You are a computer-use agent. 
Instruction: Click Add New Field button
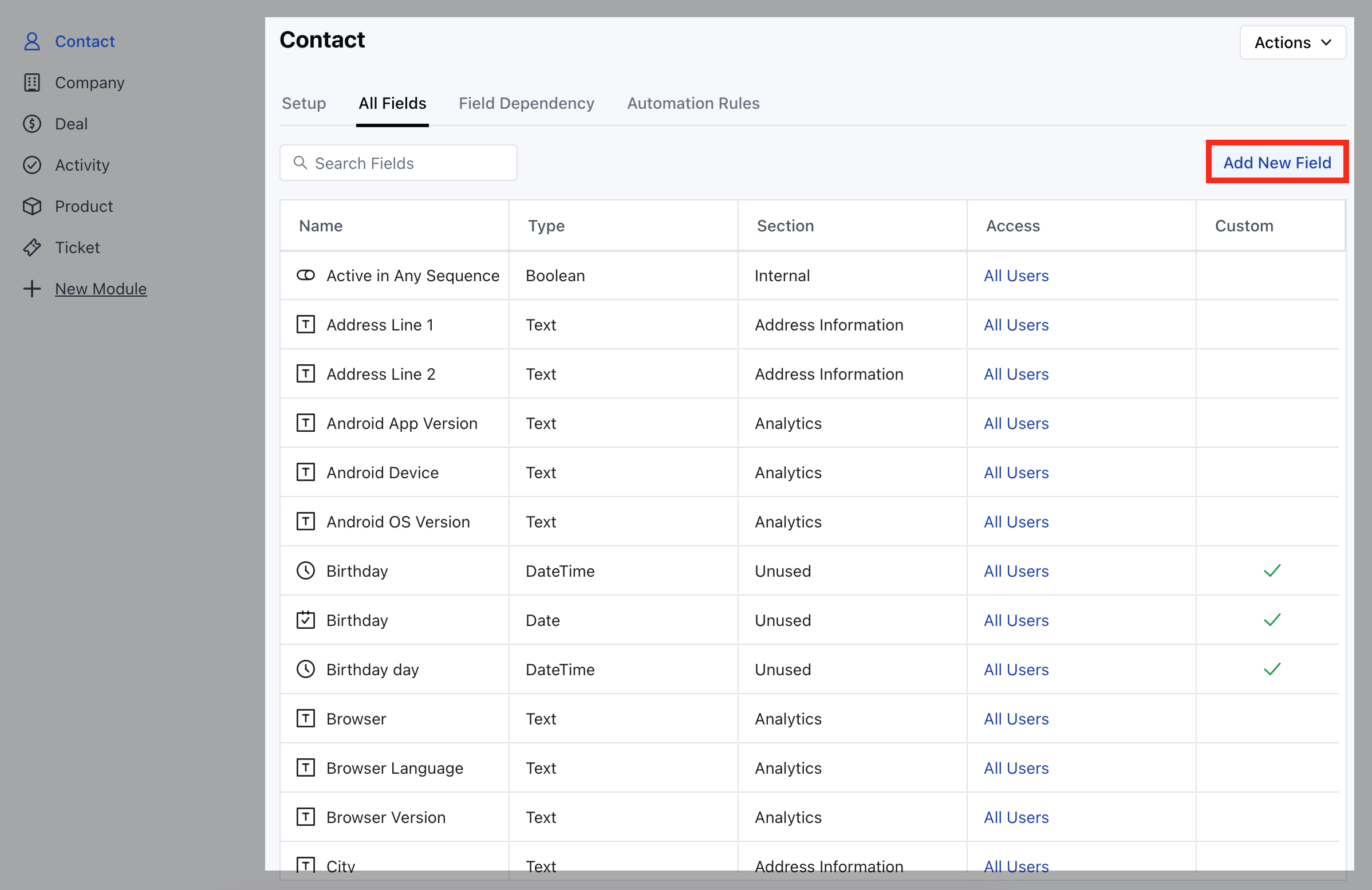click(1277, 163)
